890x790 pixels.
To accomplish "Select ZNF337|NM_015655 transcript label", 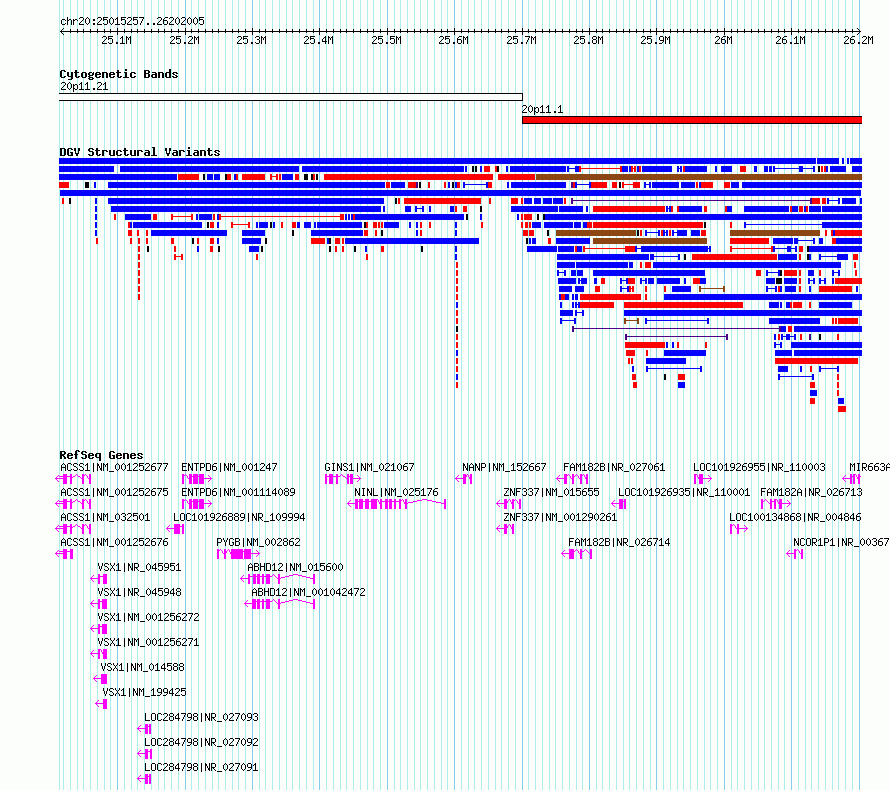I will point(551,492).
